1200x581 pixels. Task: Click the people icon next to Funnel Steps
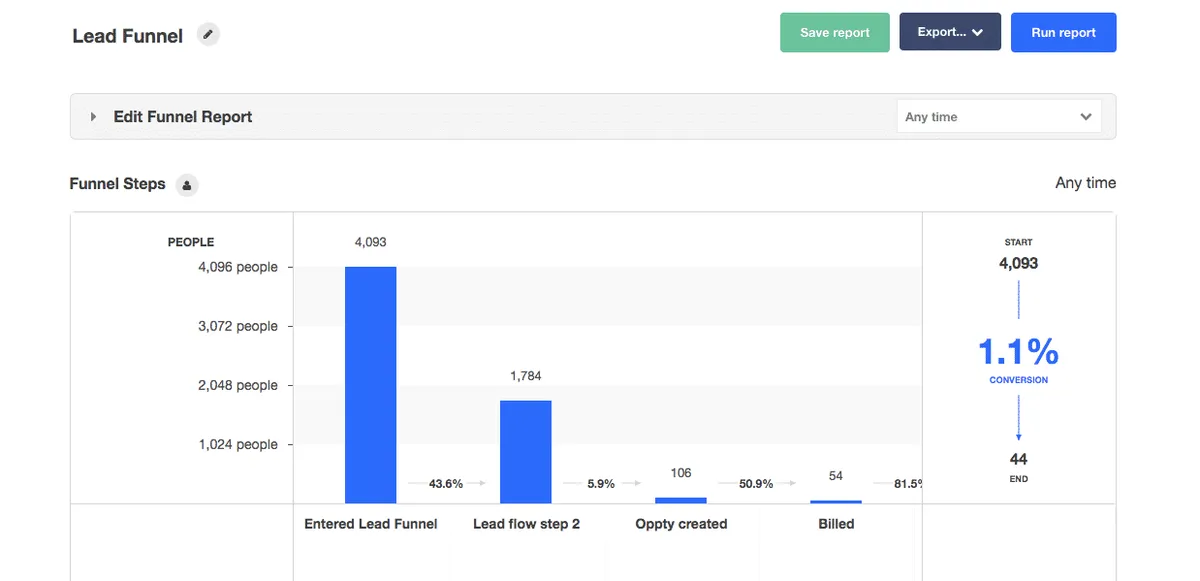click(x=187, y=185)
